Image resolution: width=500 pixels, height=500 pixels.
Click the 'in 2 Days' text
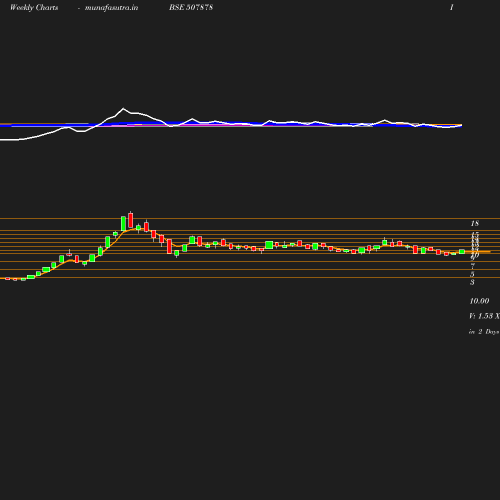coord(484,332)
